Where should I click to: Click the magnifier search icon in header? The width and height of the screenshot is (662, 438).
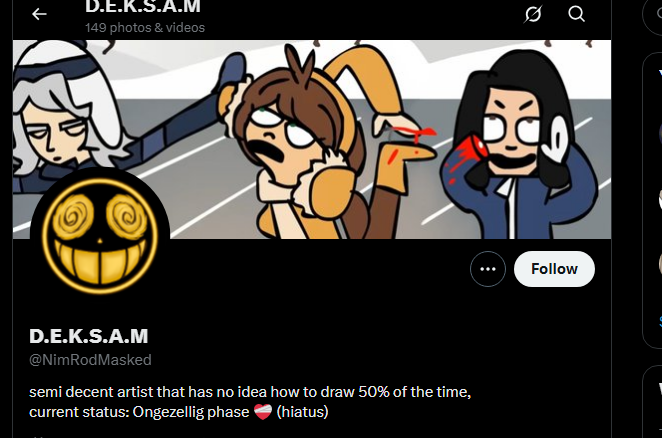[576, 14]
